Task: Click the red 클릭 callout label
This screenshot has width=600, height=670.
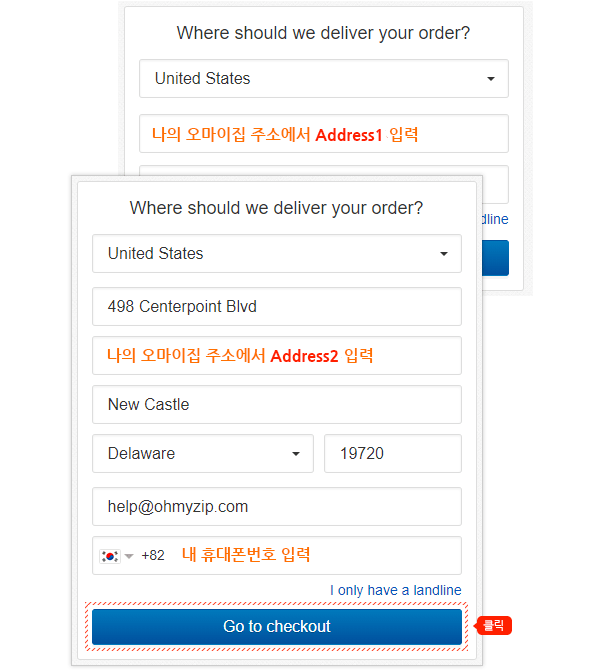Action: (495, 626)
